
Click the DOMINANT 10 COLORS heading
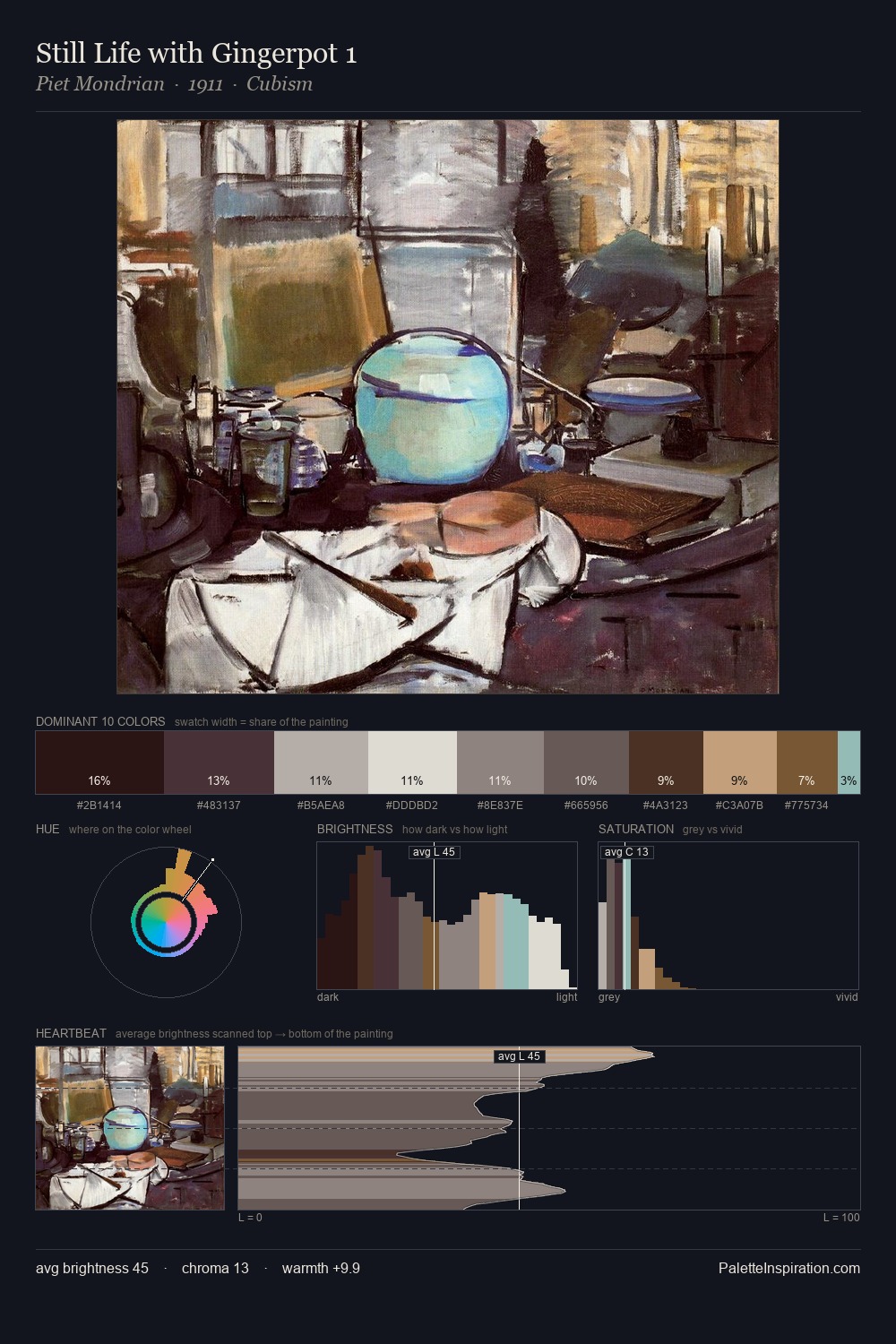(x=100, y=721)
